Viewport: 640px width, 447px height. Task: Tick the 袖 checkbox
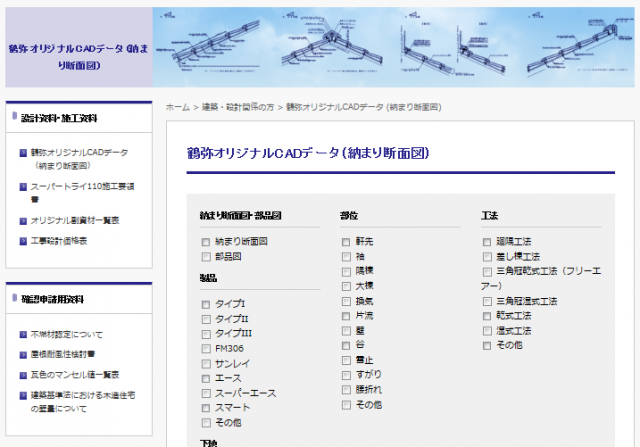click(346, 257)
